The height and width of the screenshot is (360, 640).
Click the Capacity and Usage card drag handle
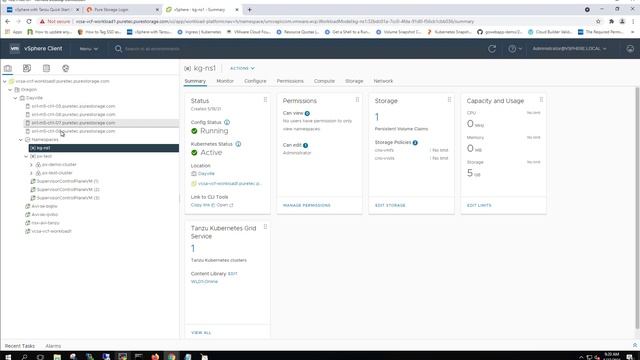pyautogui.click(x=541, y=100)
